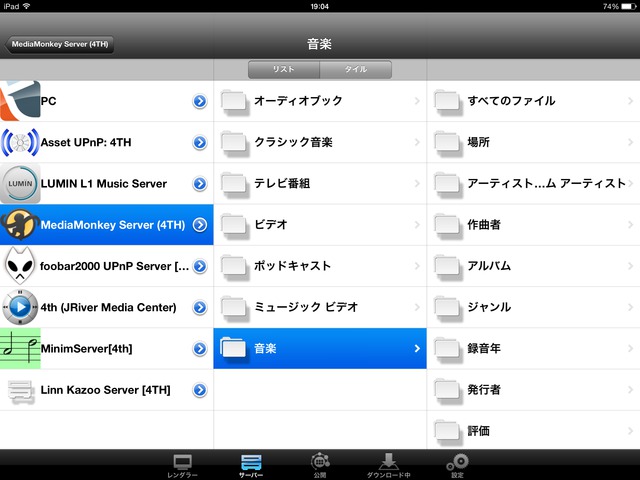Open the 設定 (Settings) tab
640x480 pixels.
(458, 465)
